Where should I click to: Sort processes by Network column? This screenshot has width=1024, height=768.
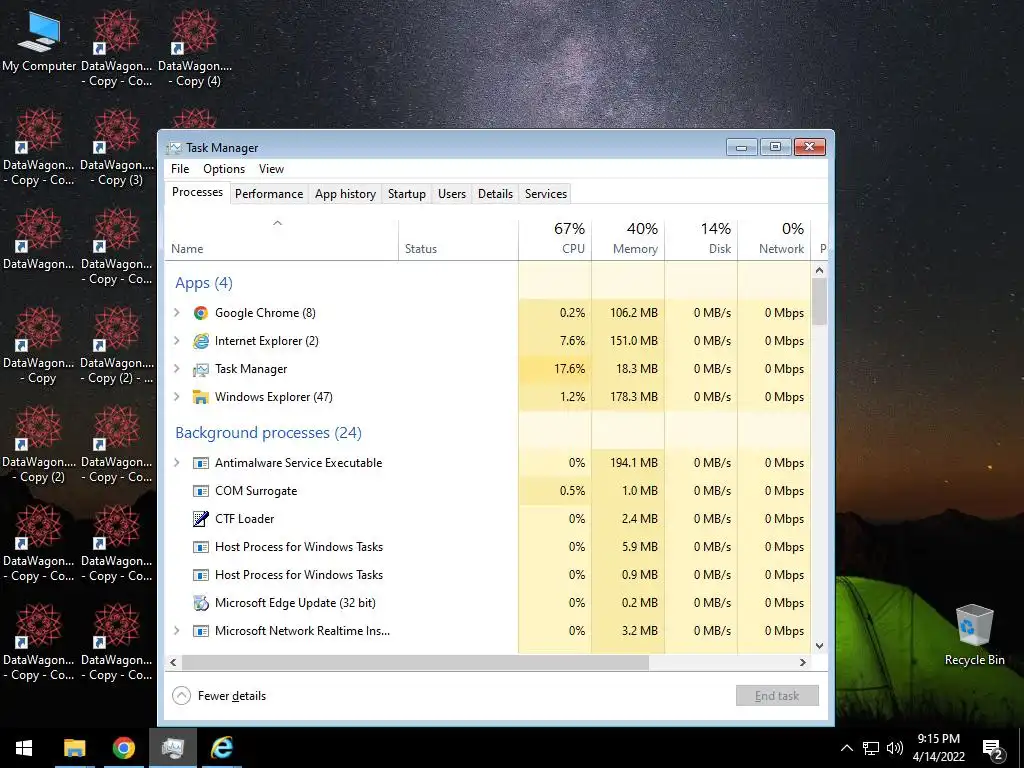coord(775,240)
